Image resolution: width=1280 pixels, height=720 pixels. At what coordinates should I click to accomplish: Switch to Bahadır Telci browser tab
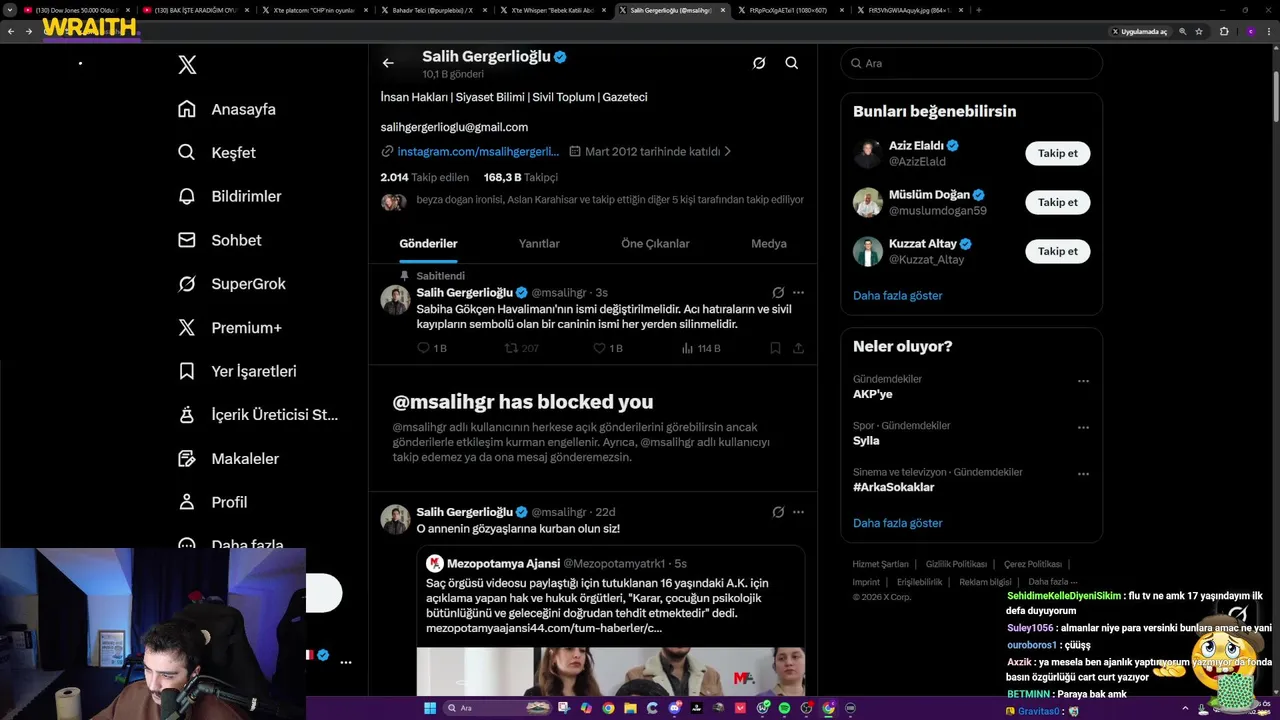436,10
